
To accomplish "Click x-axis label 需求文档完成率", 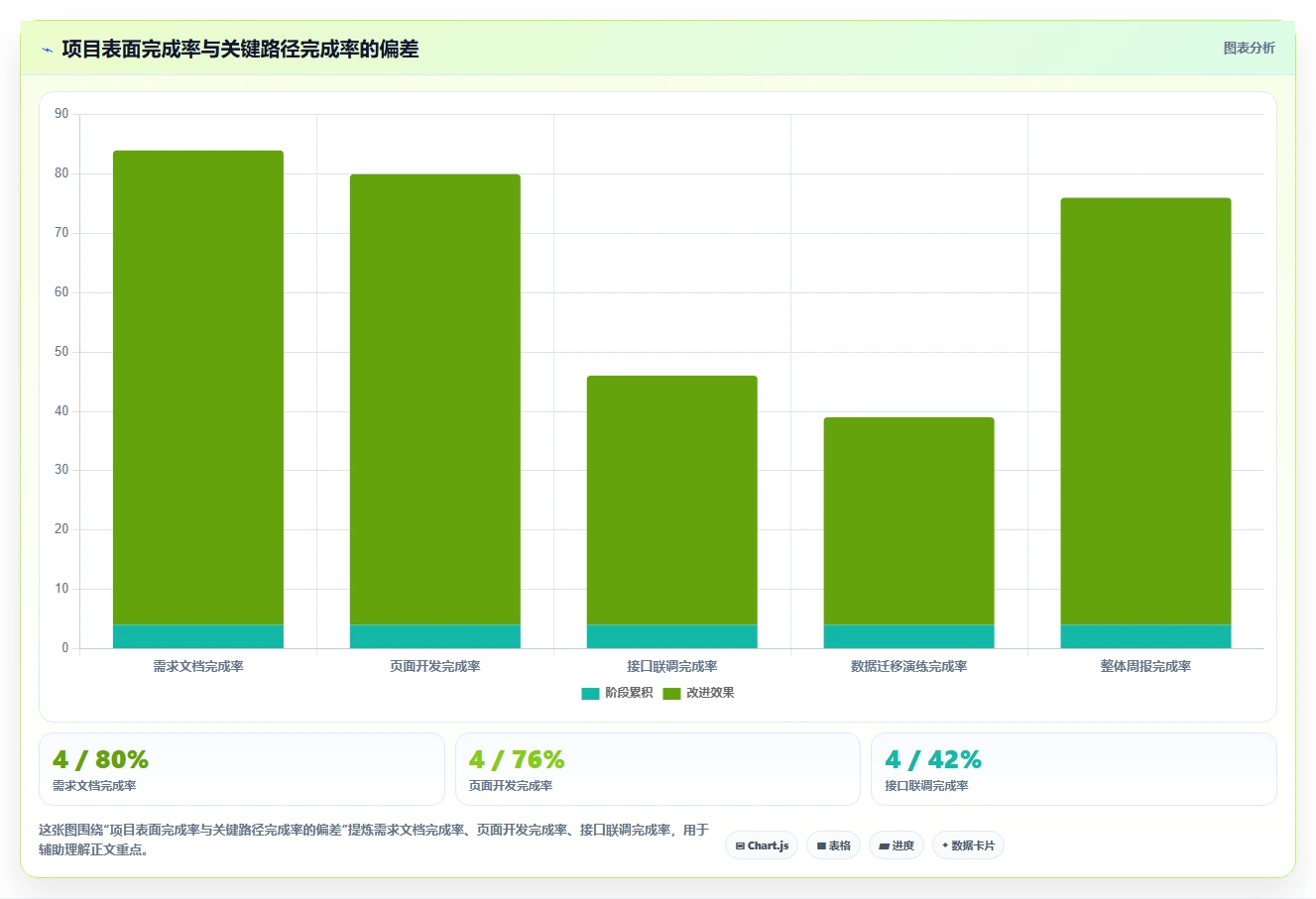I will click(x=198, y=667).
